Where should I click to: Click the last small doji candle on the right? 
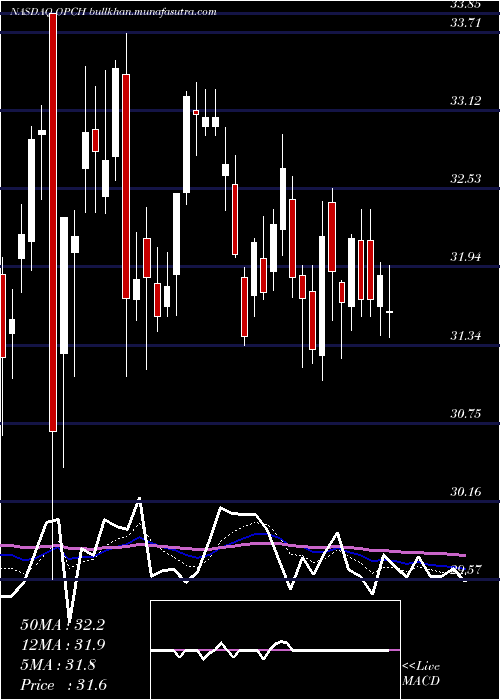tap(390, 312)
